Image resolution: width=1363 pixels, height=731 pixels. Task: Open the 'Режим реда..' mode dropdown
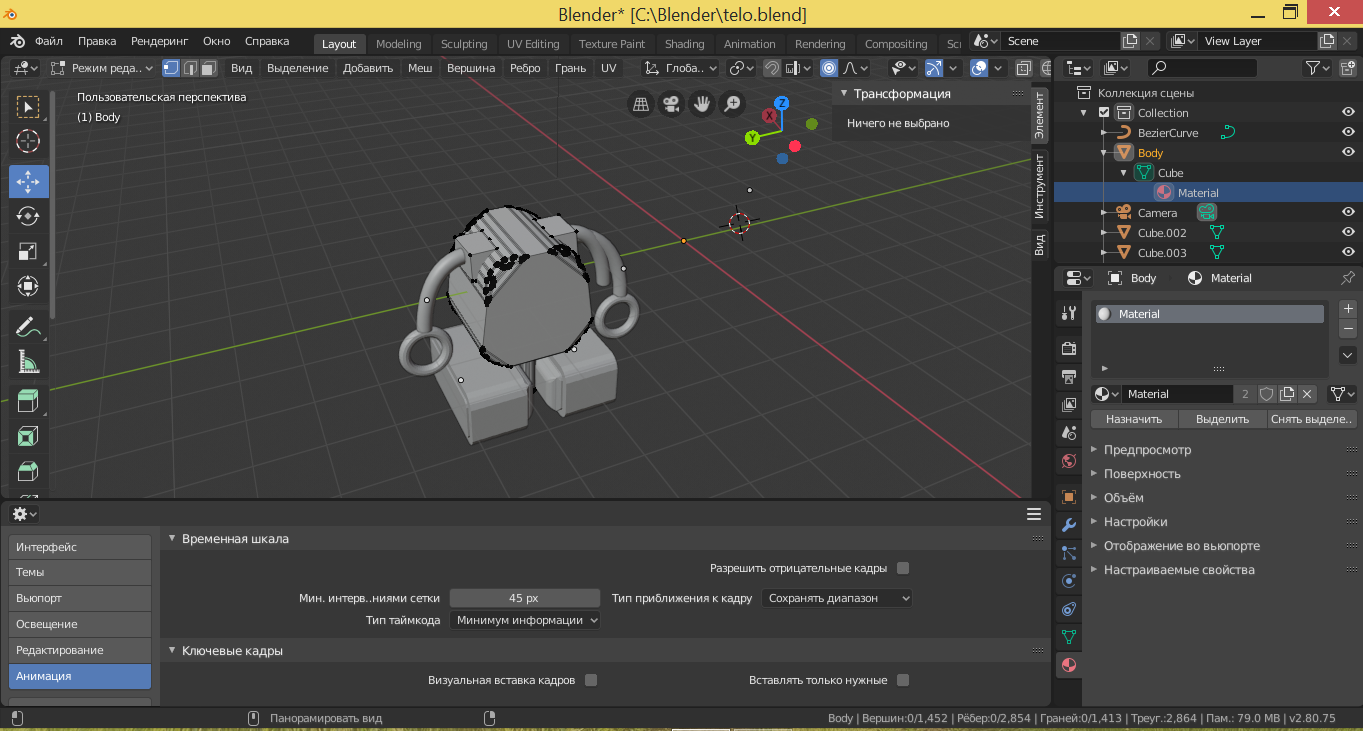coord(101,68)
